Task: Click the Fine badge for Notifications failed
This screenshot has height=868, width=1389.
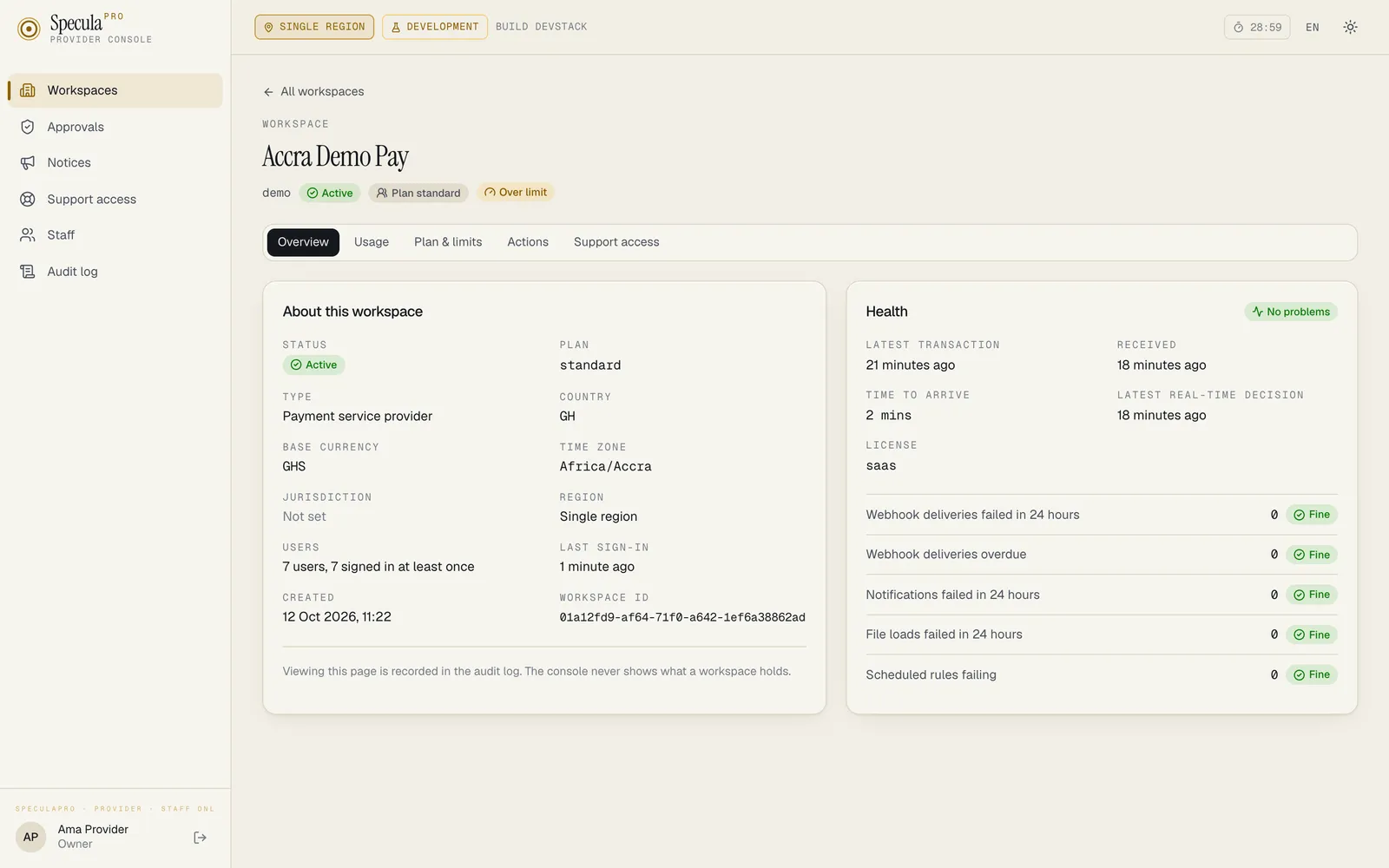Action: (x=1312, y=595)
